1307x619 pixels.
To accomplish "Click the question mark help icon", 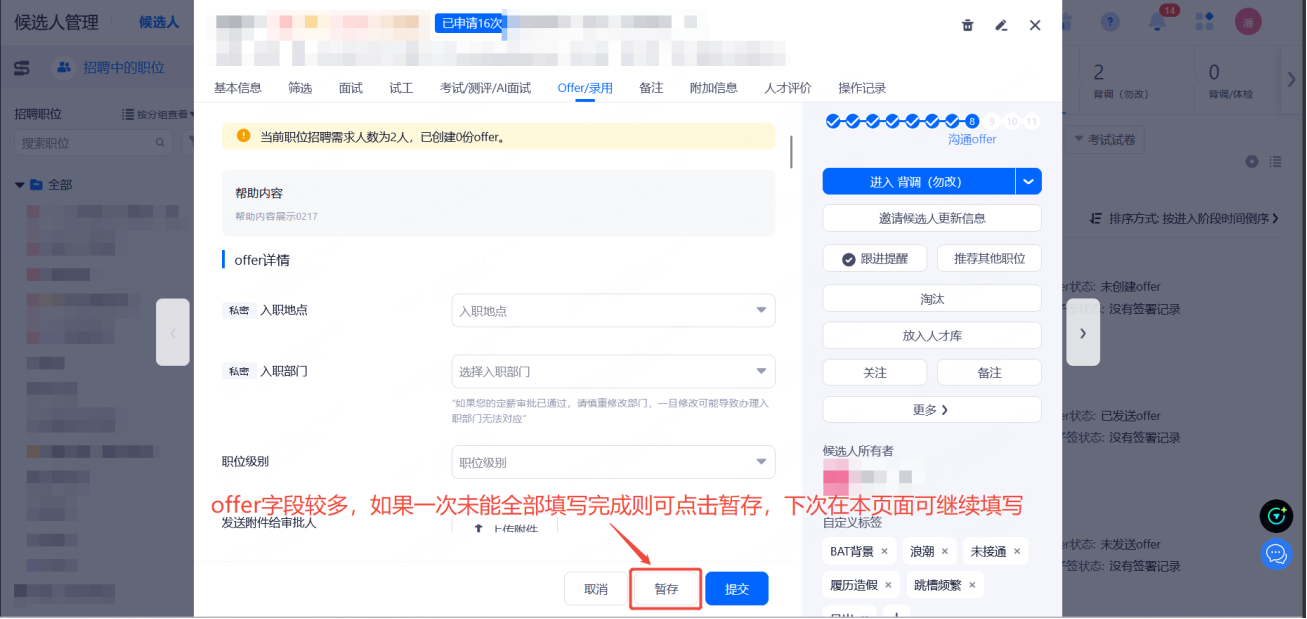I will pos(1110,21).
